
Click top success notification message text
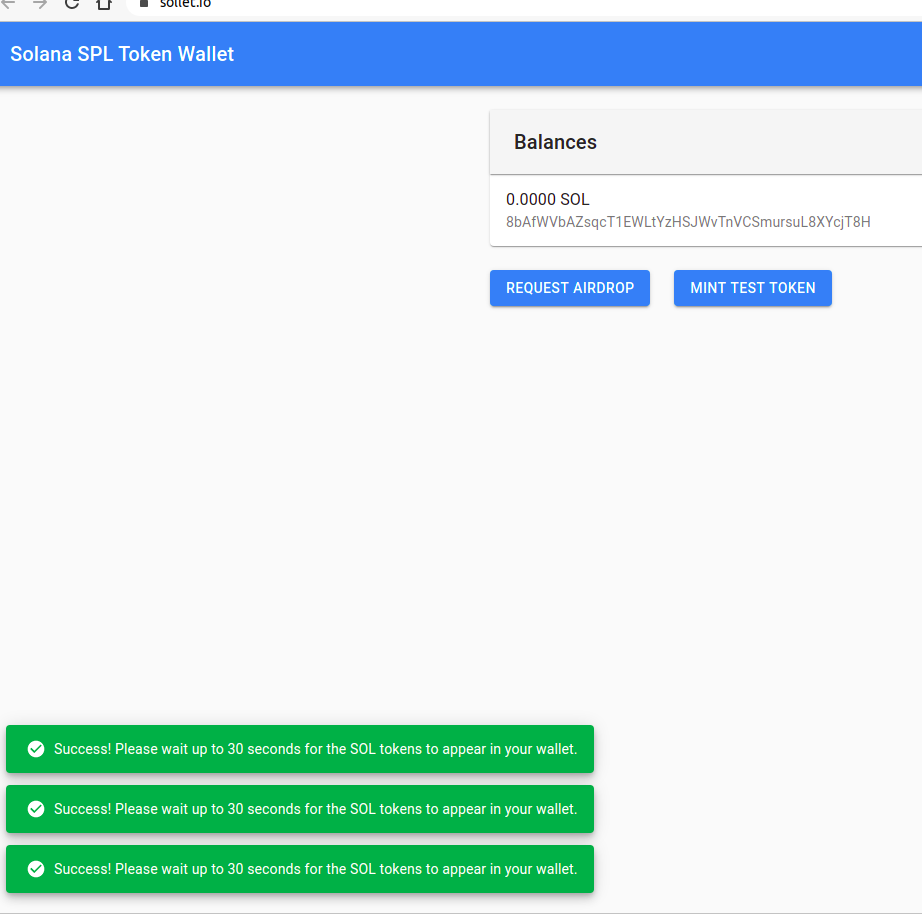tap(315, 749)
